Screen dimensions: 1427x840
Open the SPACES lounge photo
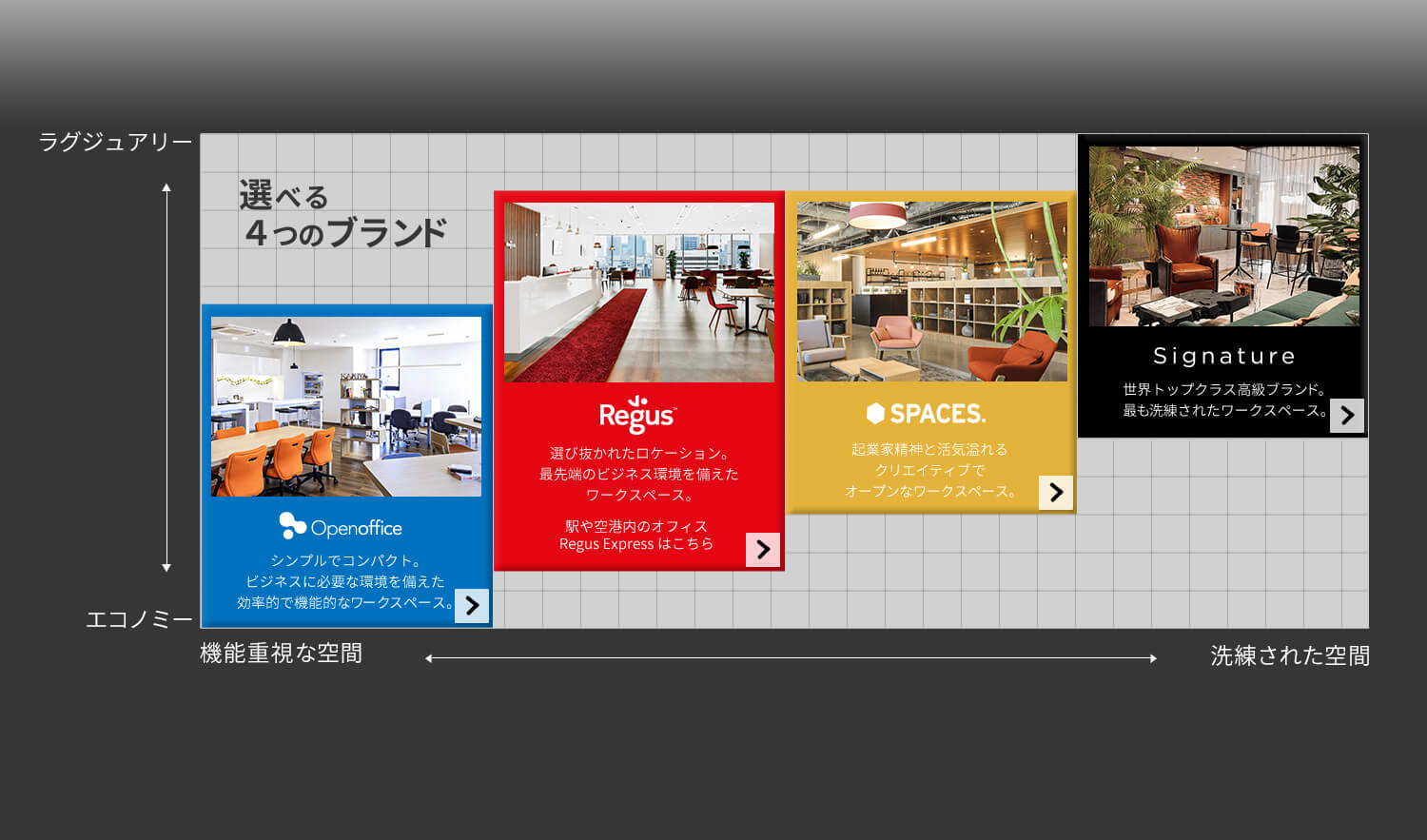tap(932, 291)
